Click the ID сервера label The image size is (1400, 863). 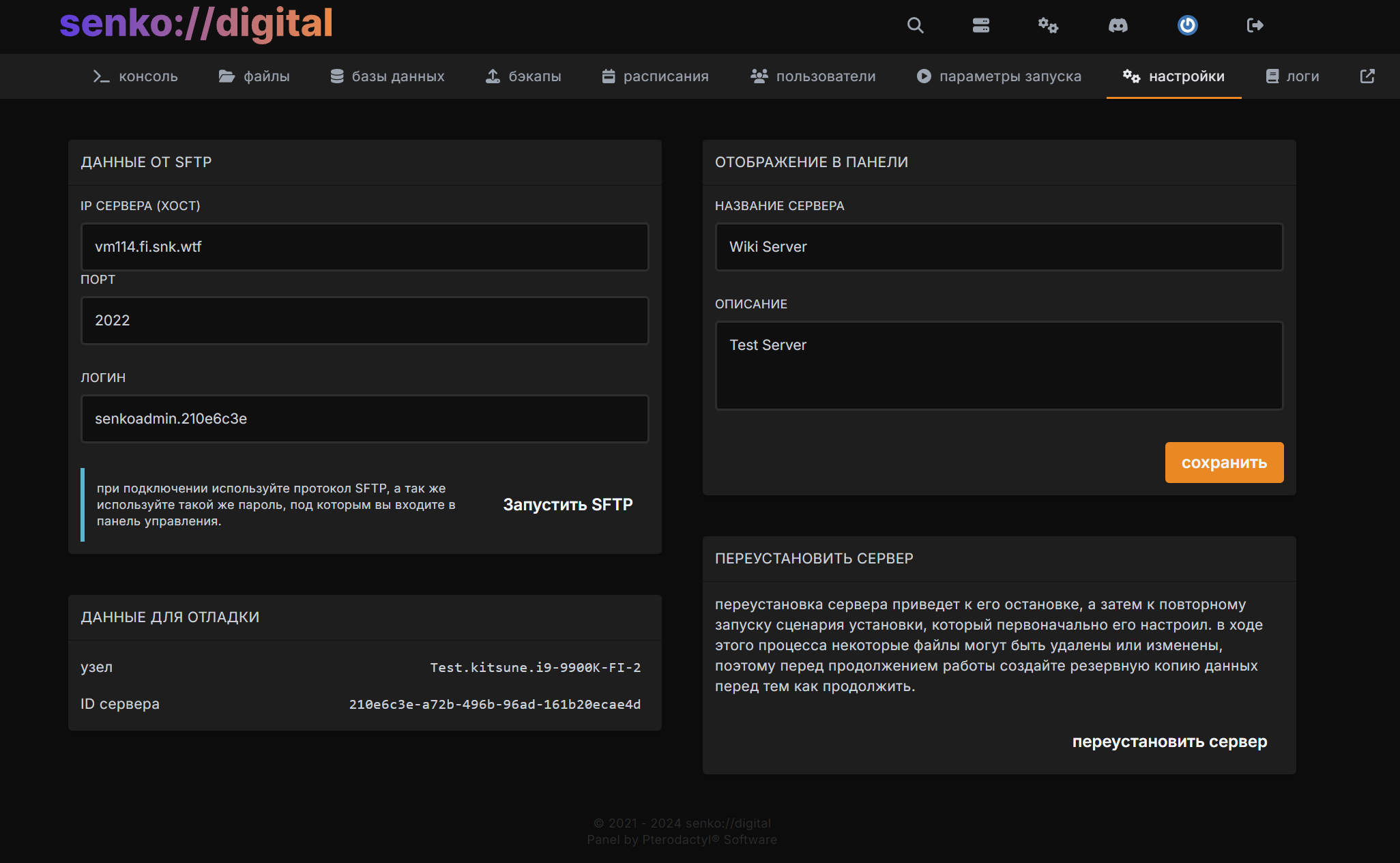pos(120,704)
